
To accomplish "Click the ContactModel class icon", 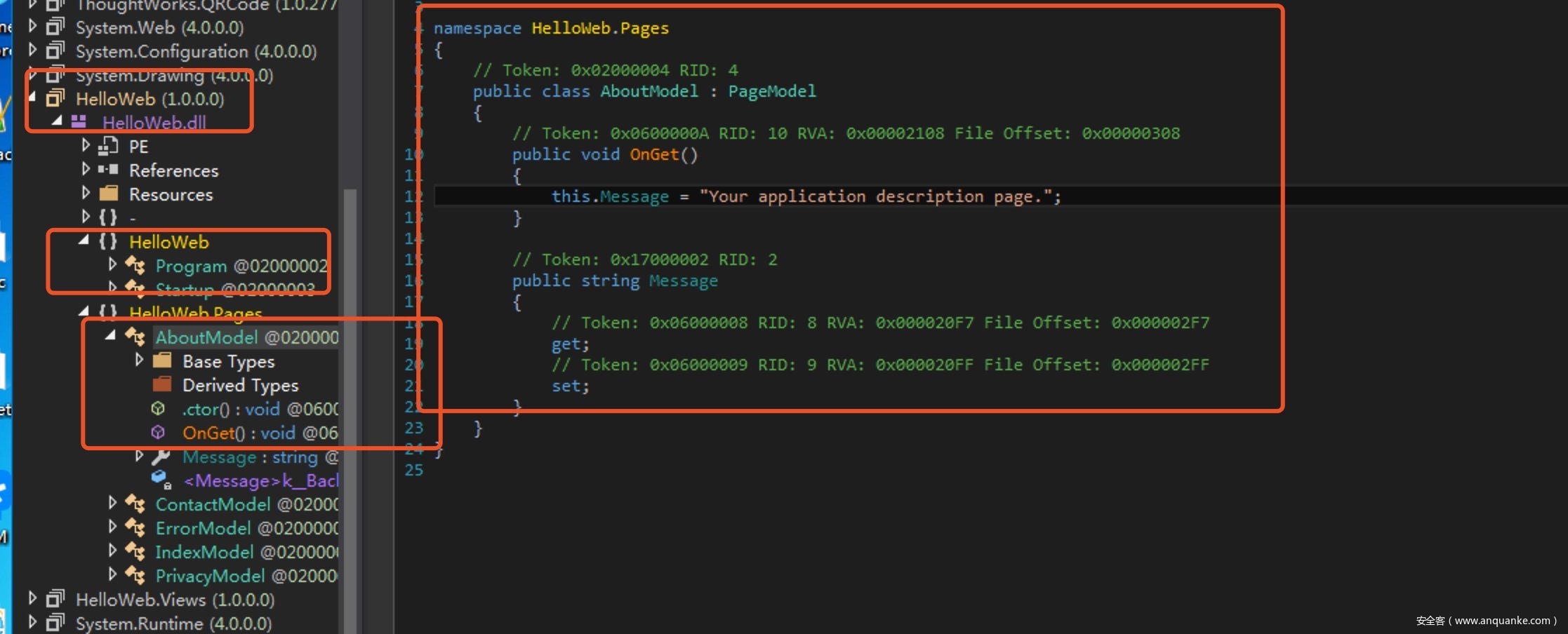I will [x=135, y=504].
